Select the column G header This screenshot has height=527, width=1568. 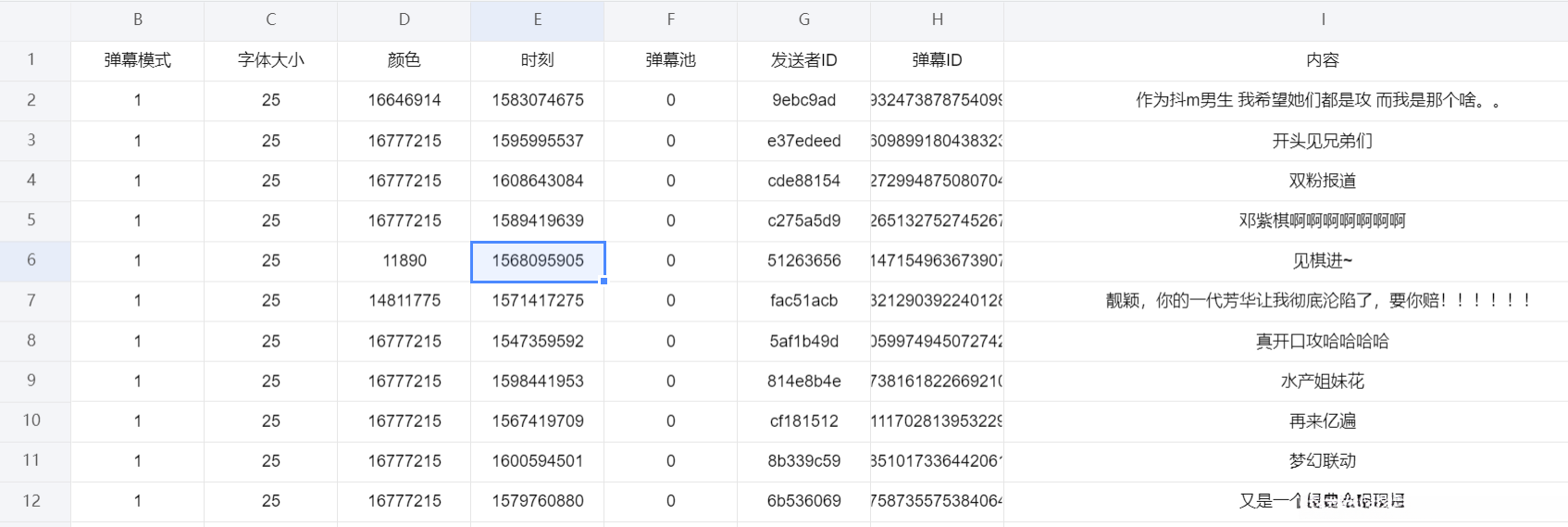click(803, 19)
